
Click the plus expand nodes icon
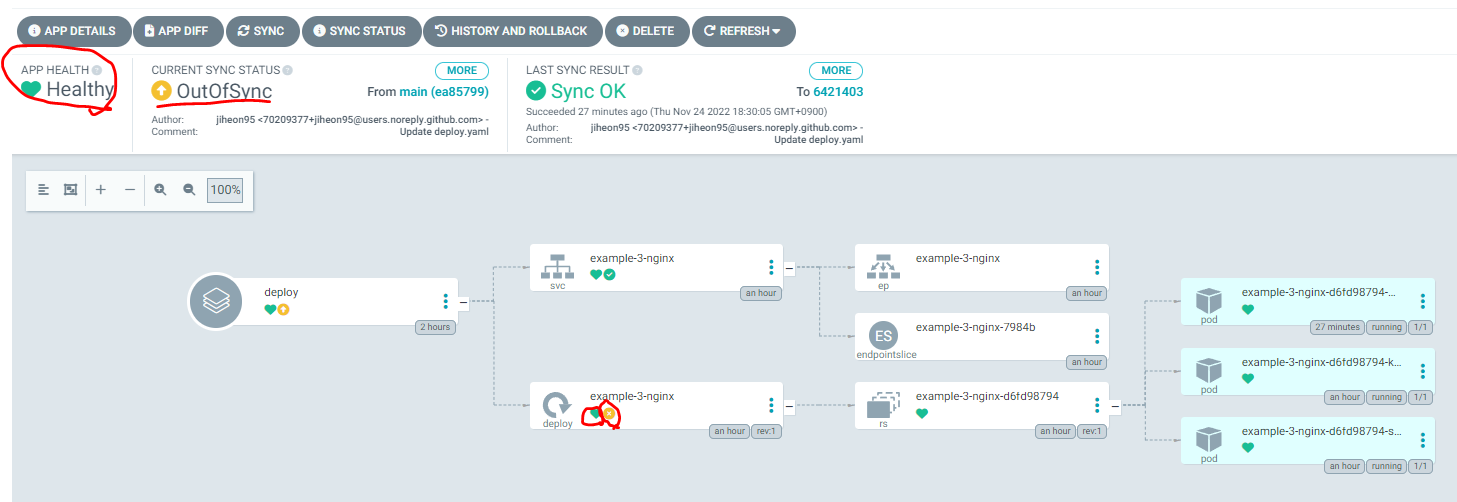[x=101, y=189]
